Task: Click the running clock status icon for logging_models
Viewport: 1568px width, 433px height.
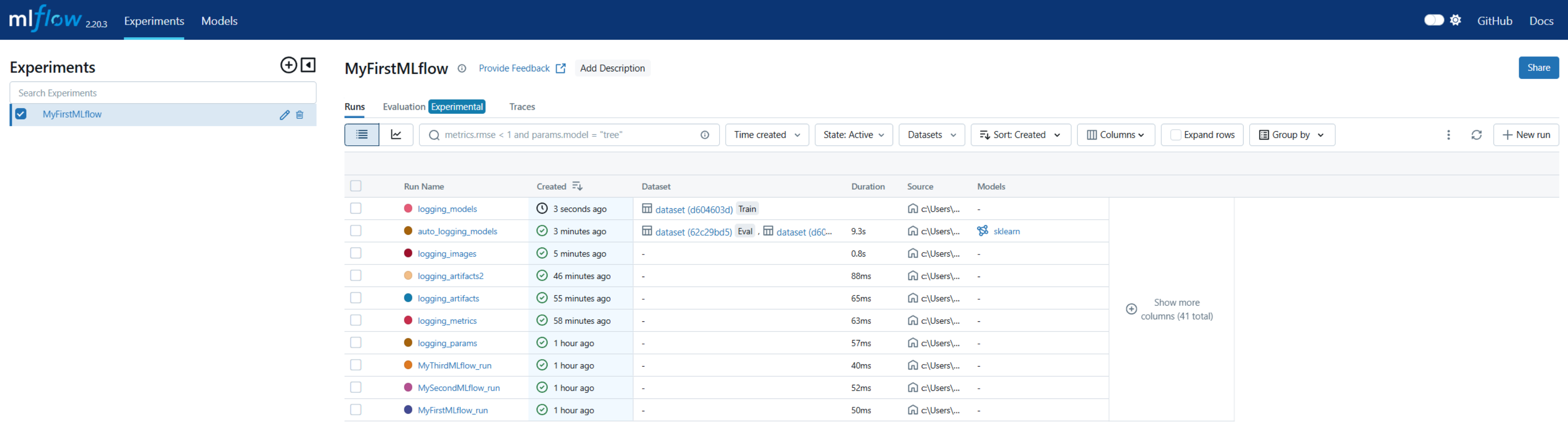Action: click(542, 208)
